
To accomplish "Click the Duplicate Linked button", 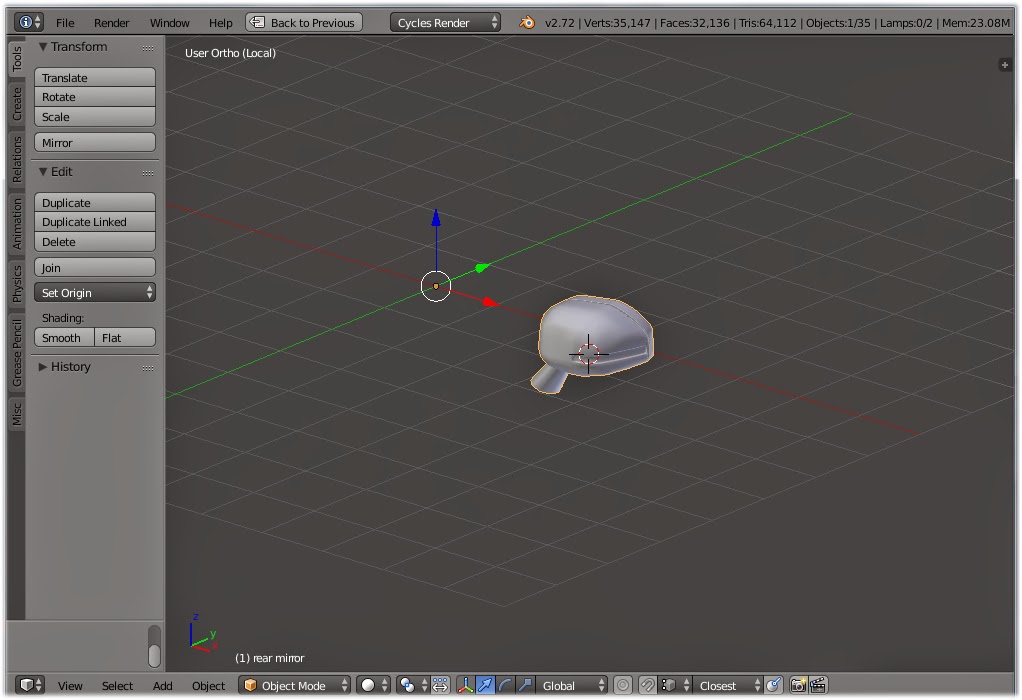I will click(x=94, y=221).
